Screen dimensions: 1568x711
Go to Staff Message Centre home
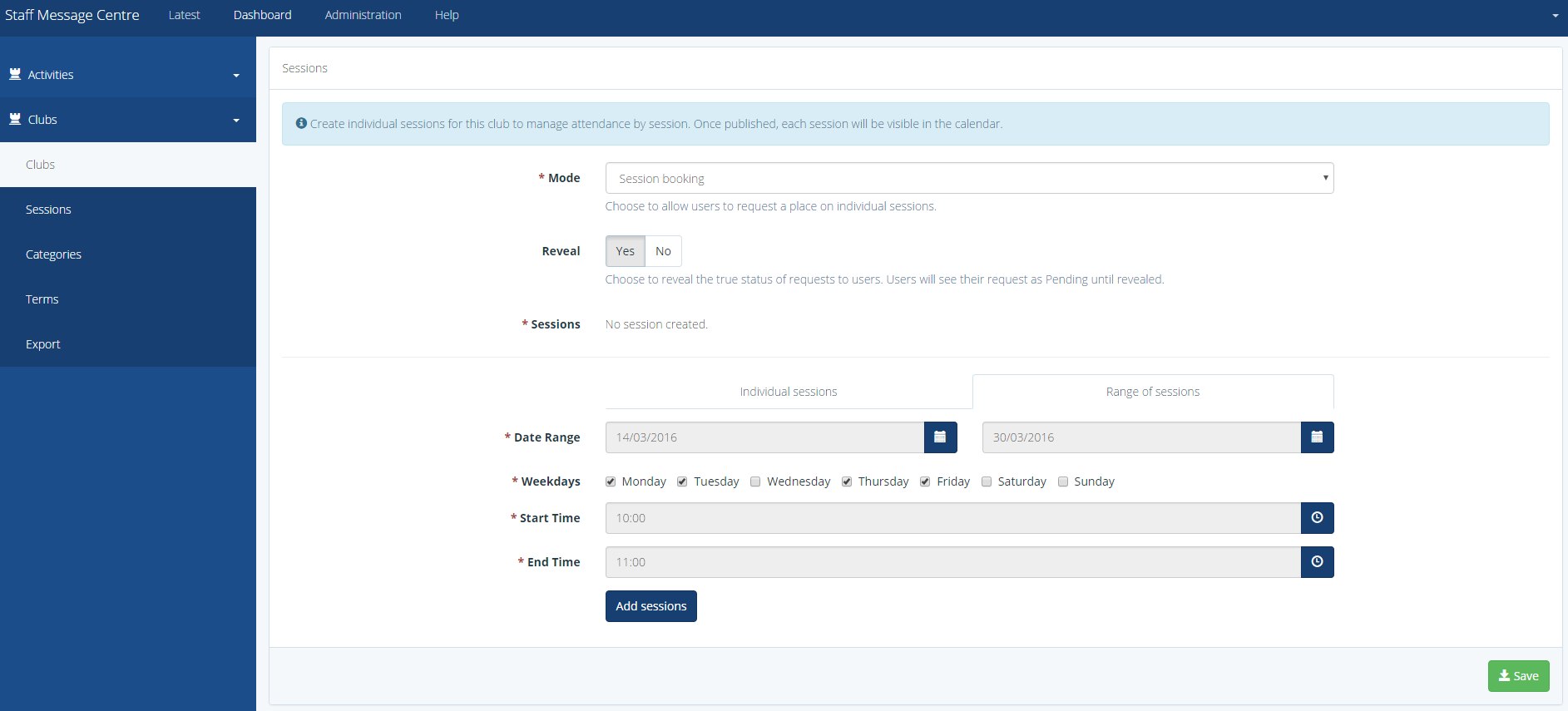click(x=72, y=15)
